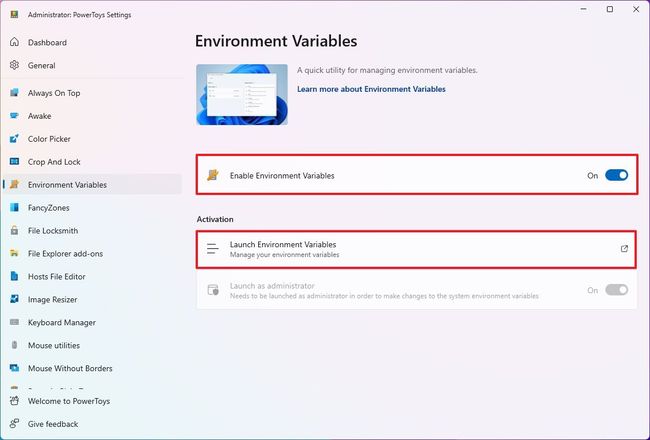Click Give feedback in sidebar
650x440 pixels.
pyautogui.click(x=52, y=424)
